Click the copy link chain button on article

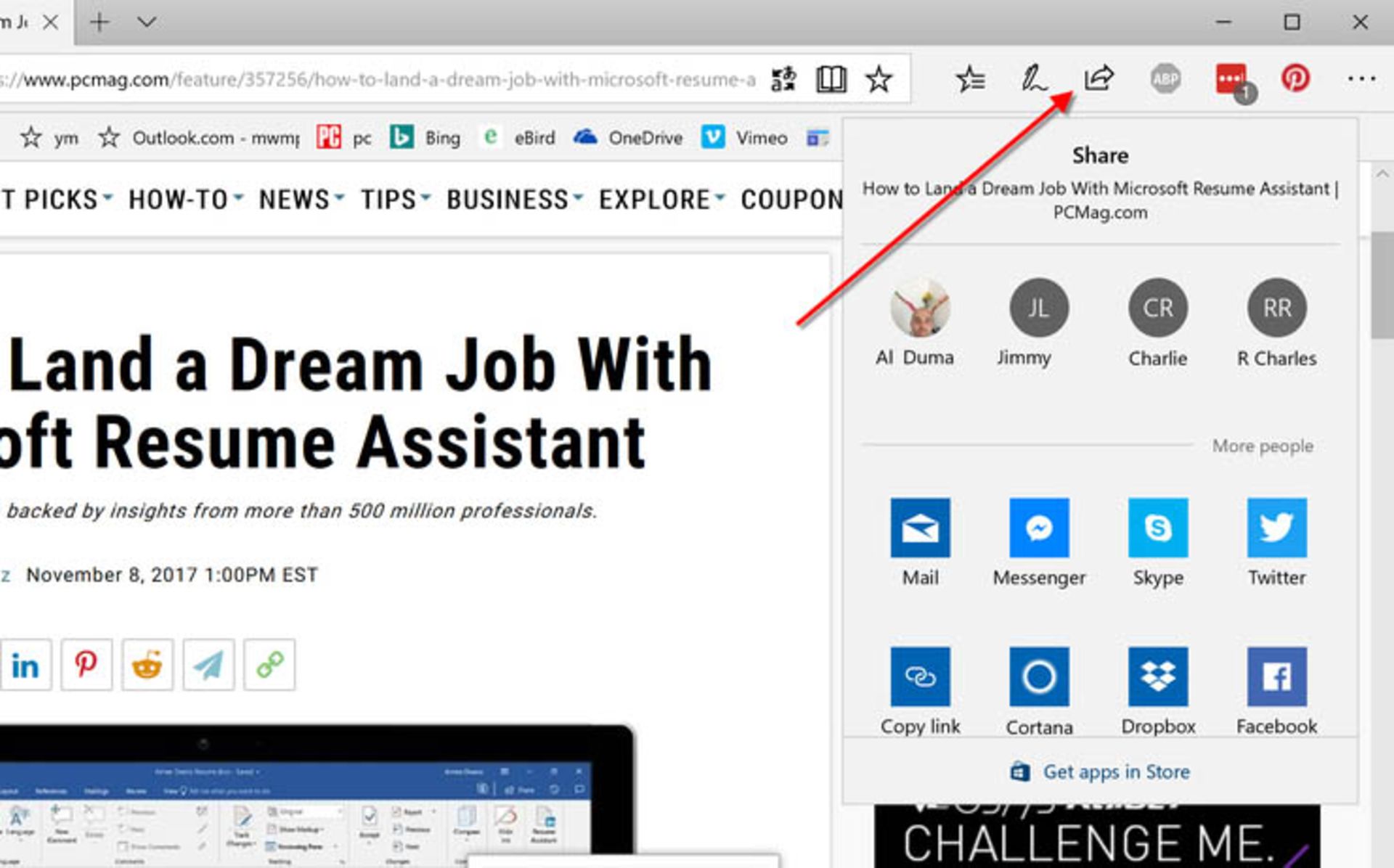pos(269,665)
